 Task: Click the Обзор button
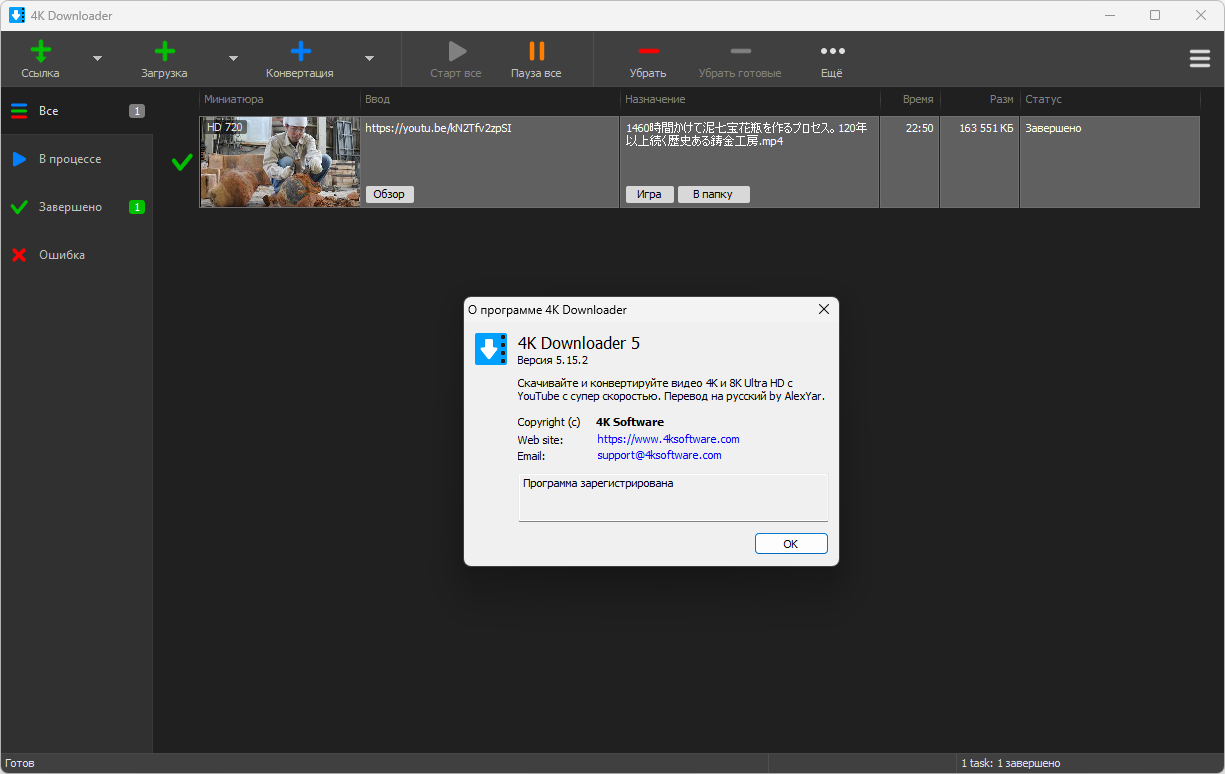(389, 194)
